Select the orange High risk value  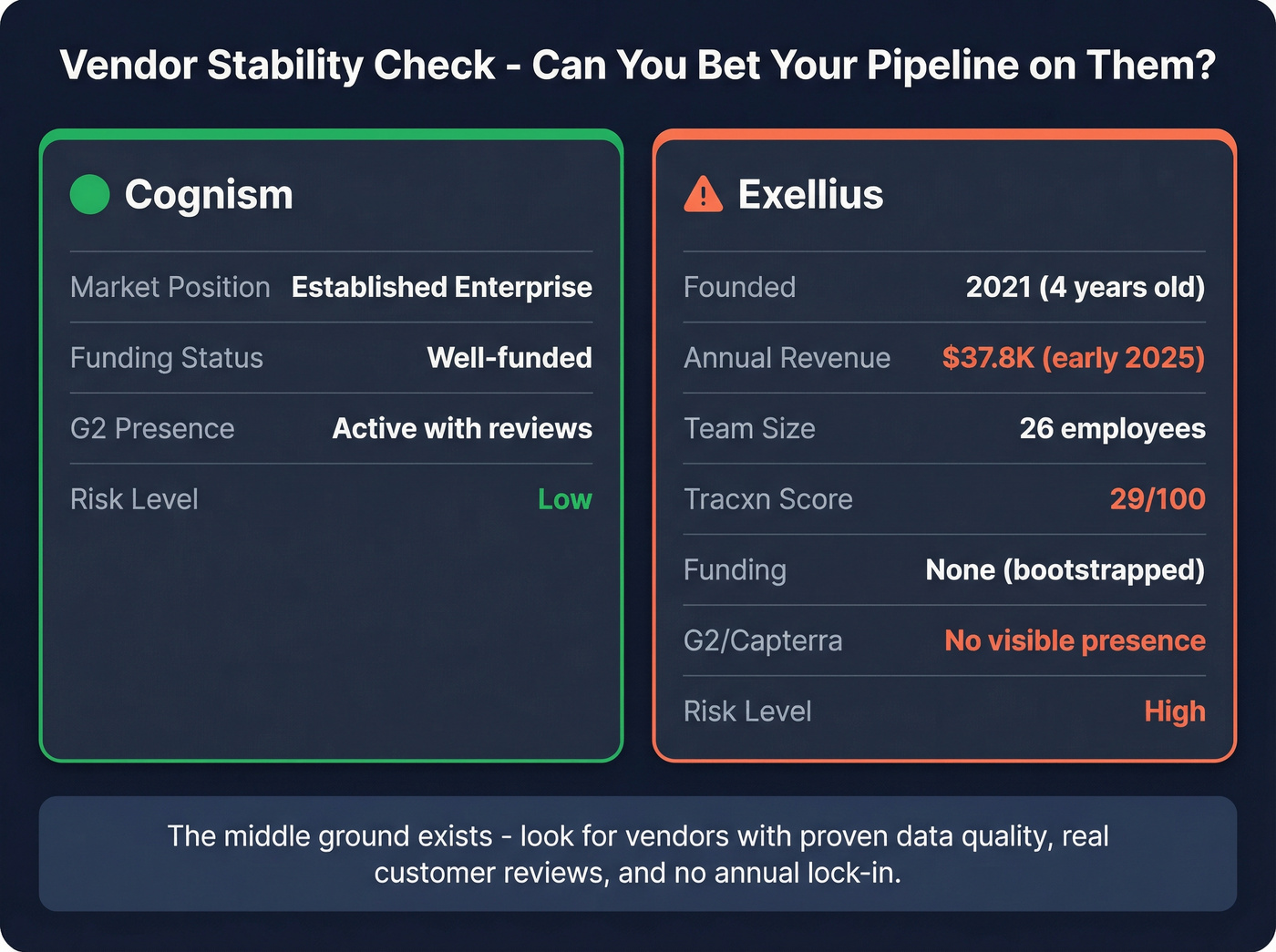click(x=1175, y=711)
